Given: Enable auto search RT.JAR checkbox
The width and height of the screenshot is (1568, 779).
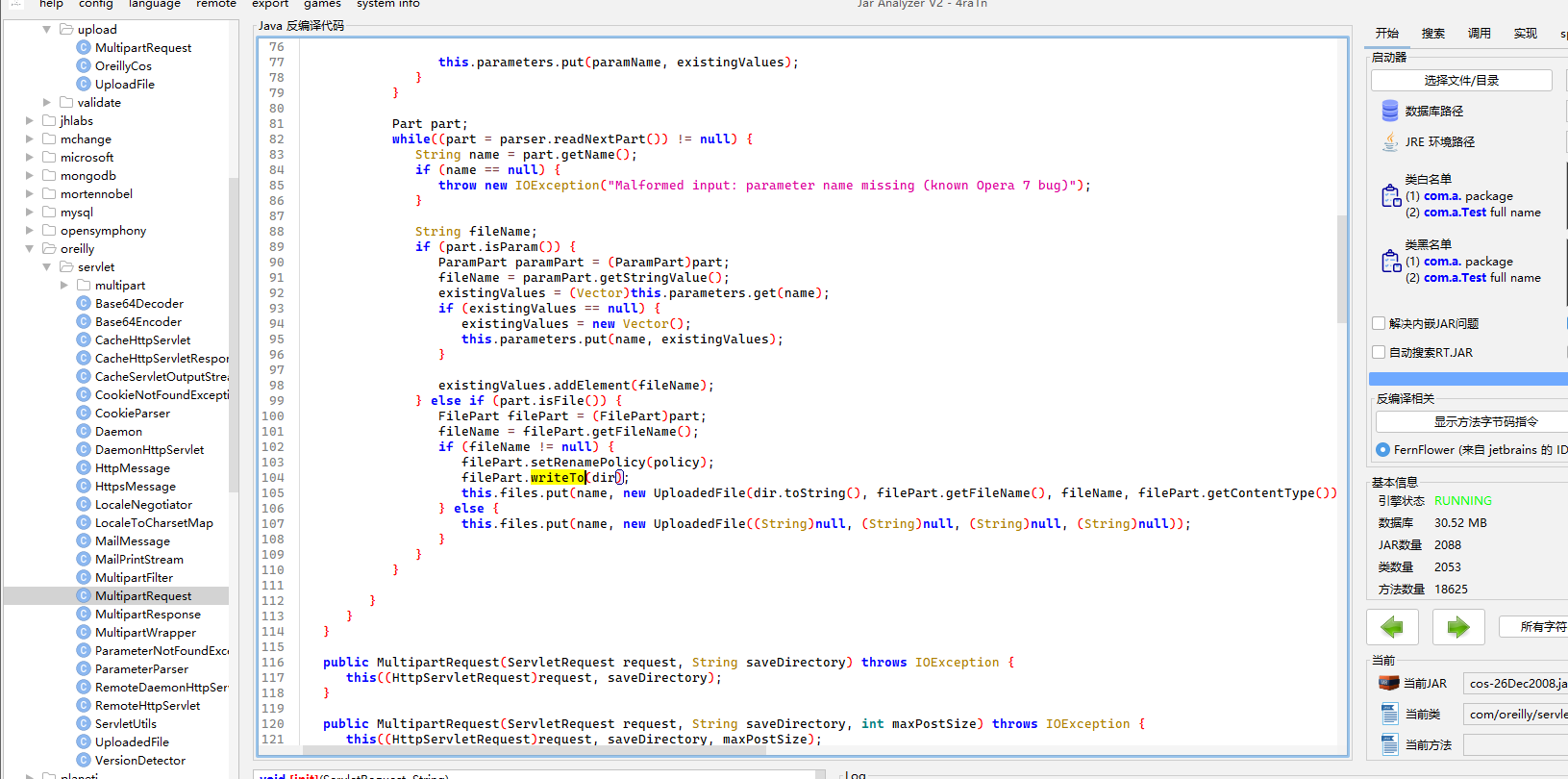Looking at the screenshot, I should 1379,352.
